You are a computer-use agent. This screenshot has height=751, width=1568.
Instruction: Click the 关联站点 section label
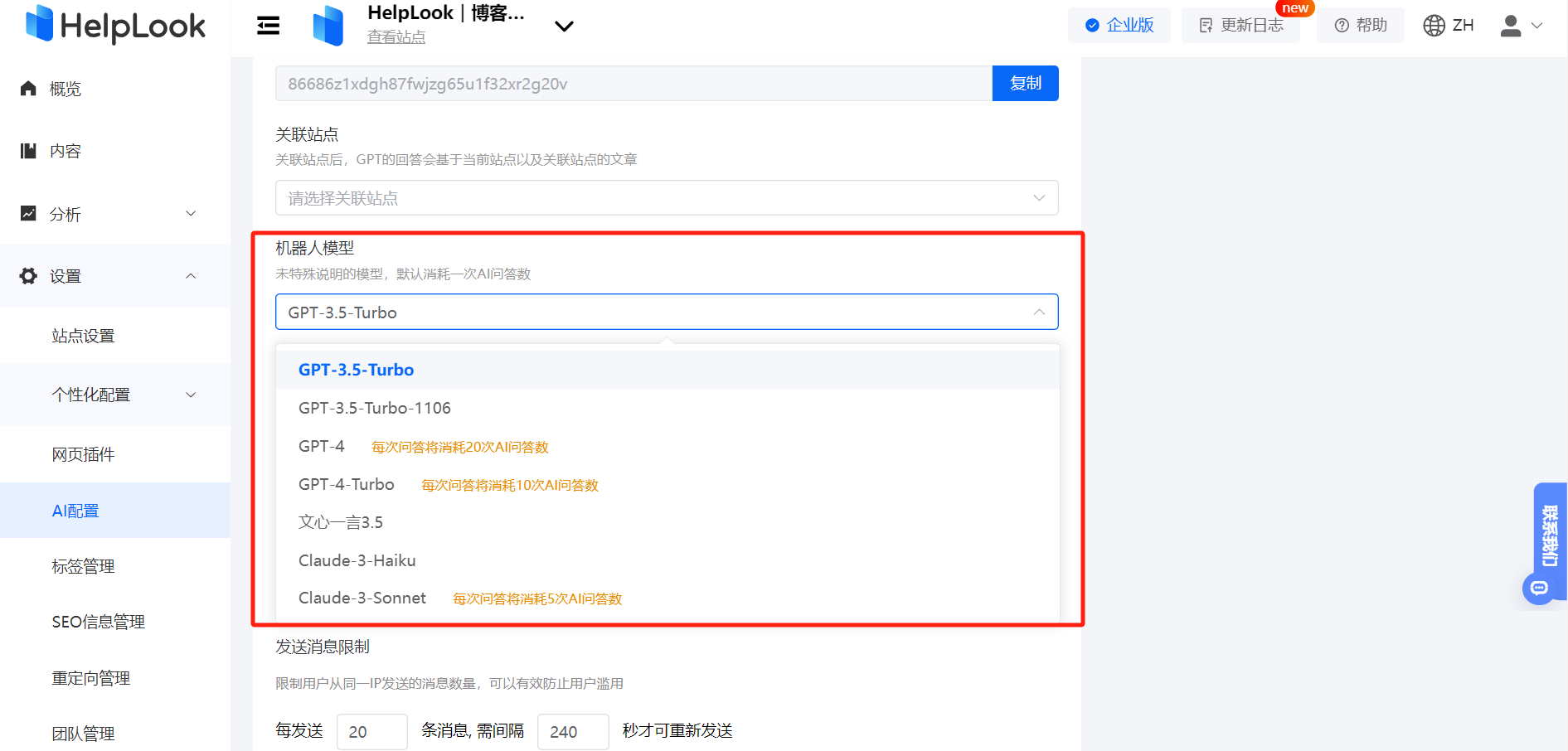[x=307, y=134]
